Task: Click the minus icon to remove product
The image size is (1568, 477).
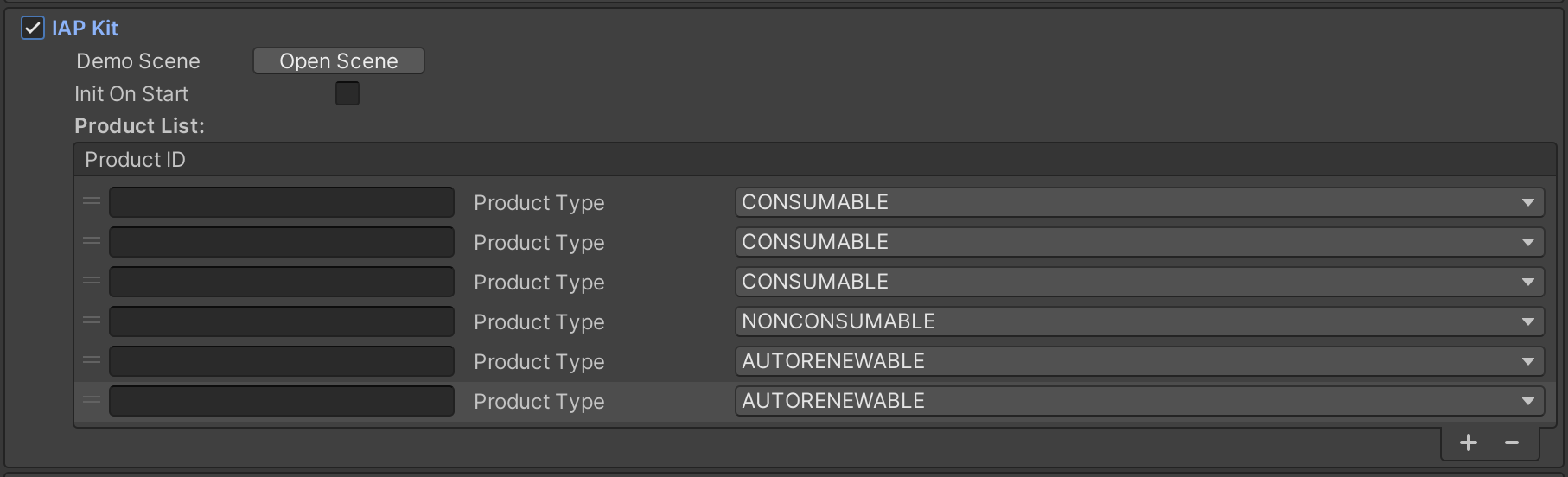Action: coord(1512,442)
